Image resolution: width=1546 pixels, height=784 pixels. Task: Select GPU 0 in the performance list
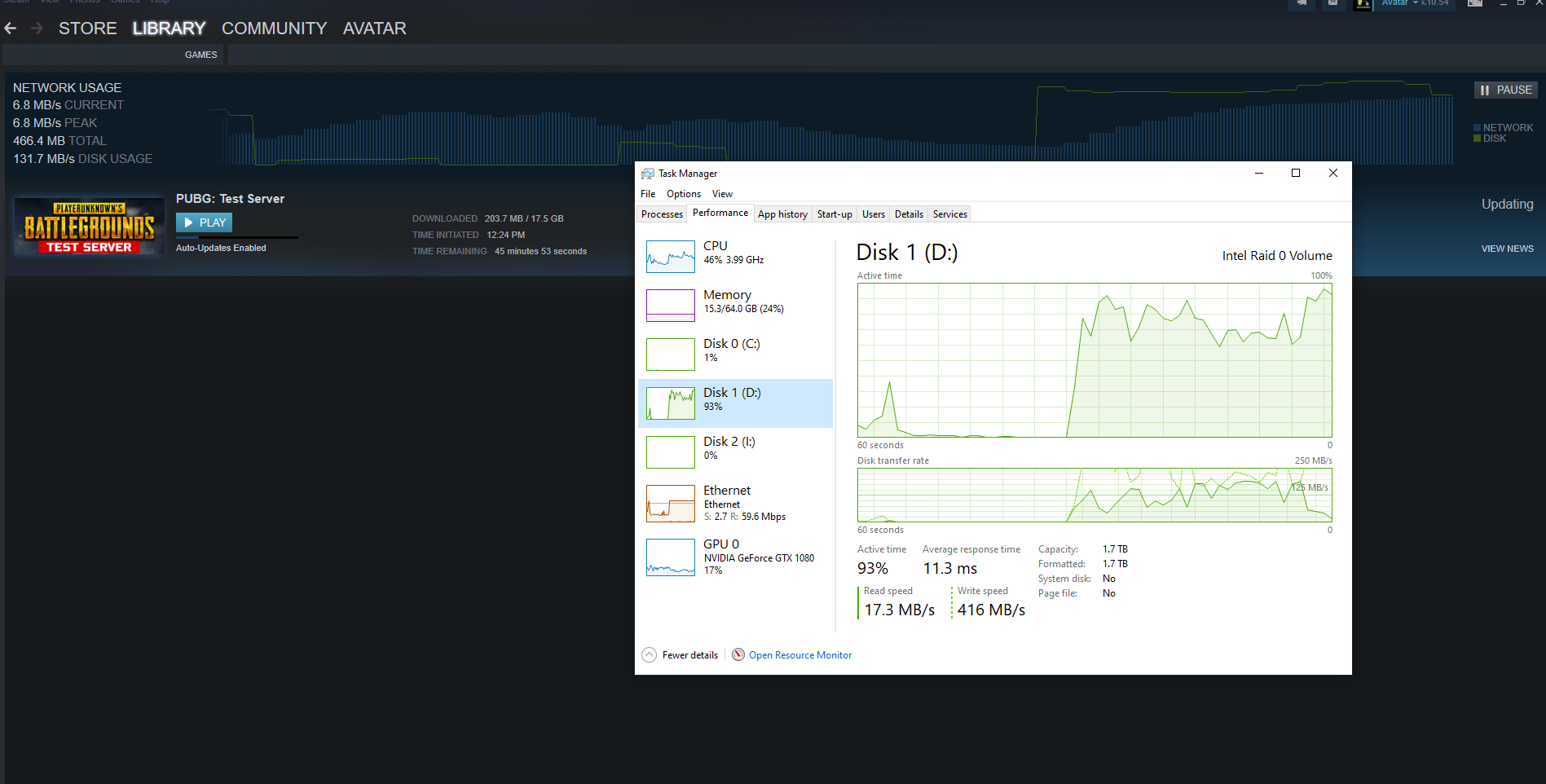pyautogui.click(x=735, y=557)
